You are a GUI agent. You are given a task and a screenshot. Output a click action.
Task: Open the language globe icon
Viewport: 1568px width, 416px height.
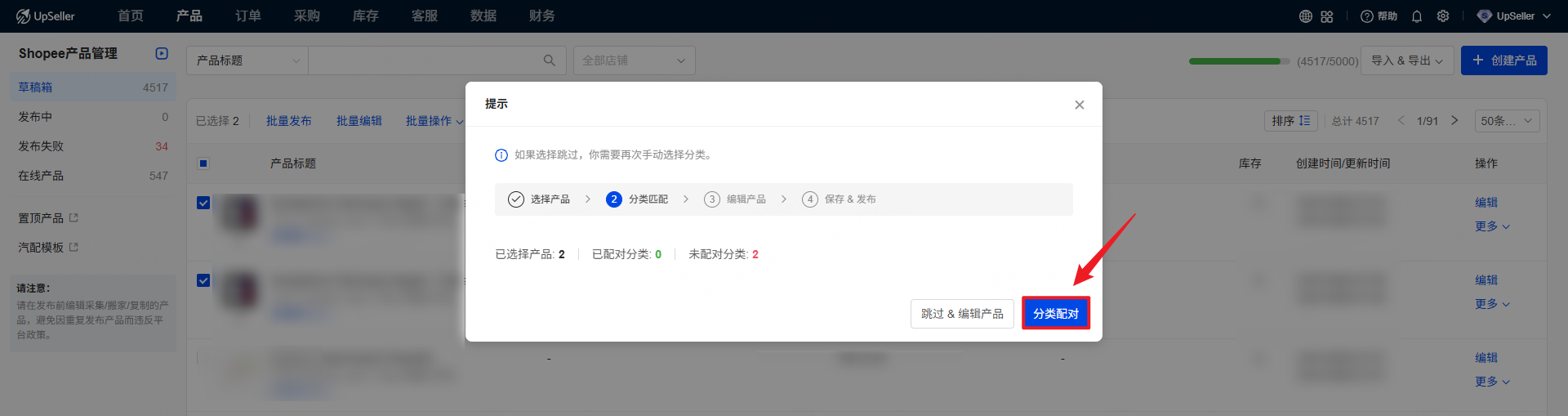click(x=1306, y=16)
